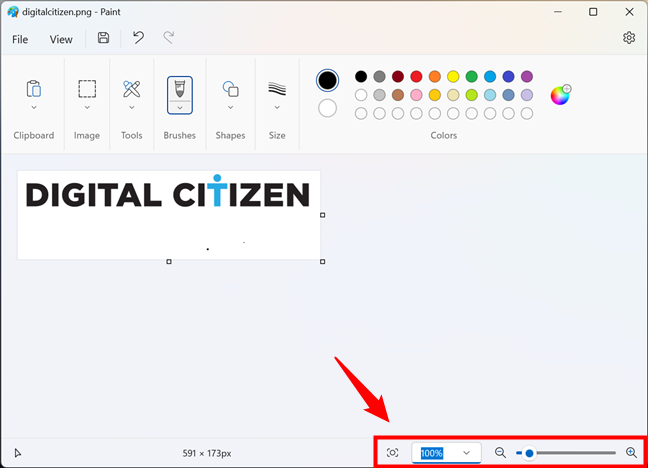This screenshot has height=468, width=648.
Task: Maximize the Paint window
Action: [593, 12]
